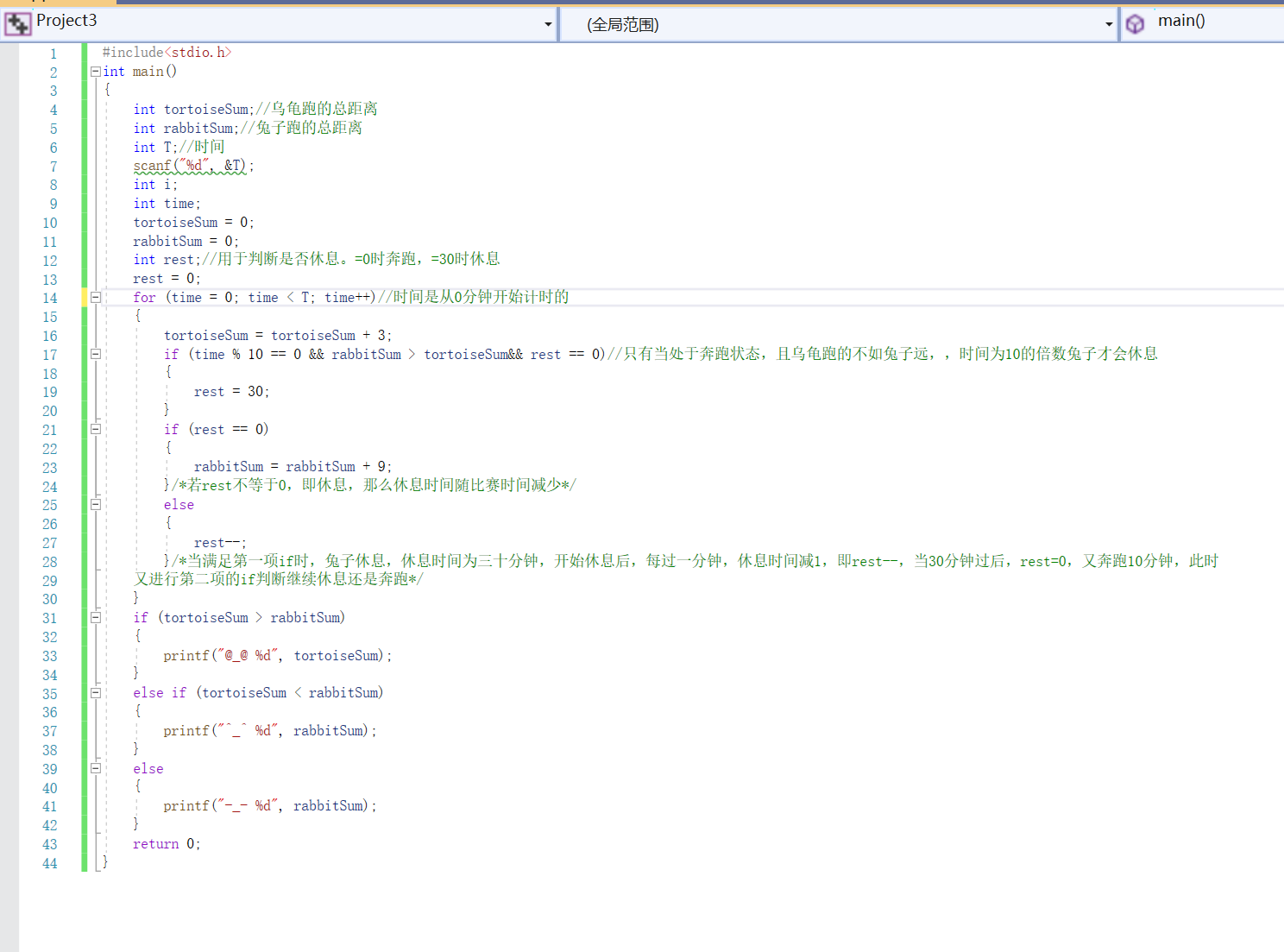1284x952 pixels.
Task: Collapse the int main() function block
Action: pos(96,72)
